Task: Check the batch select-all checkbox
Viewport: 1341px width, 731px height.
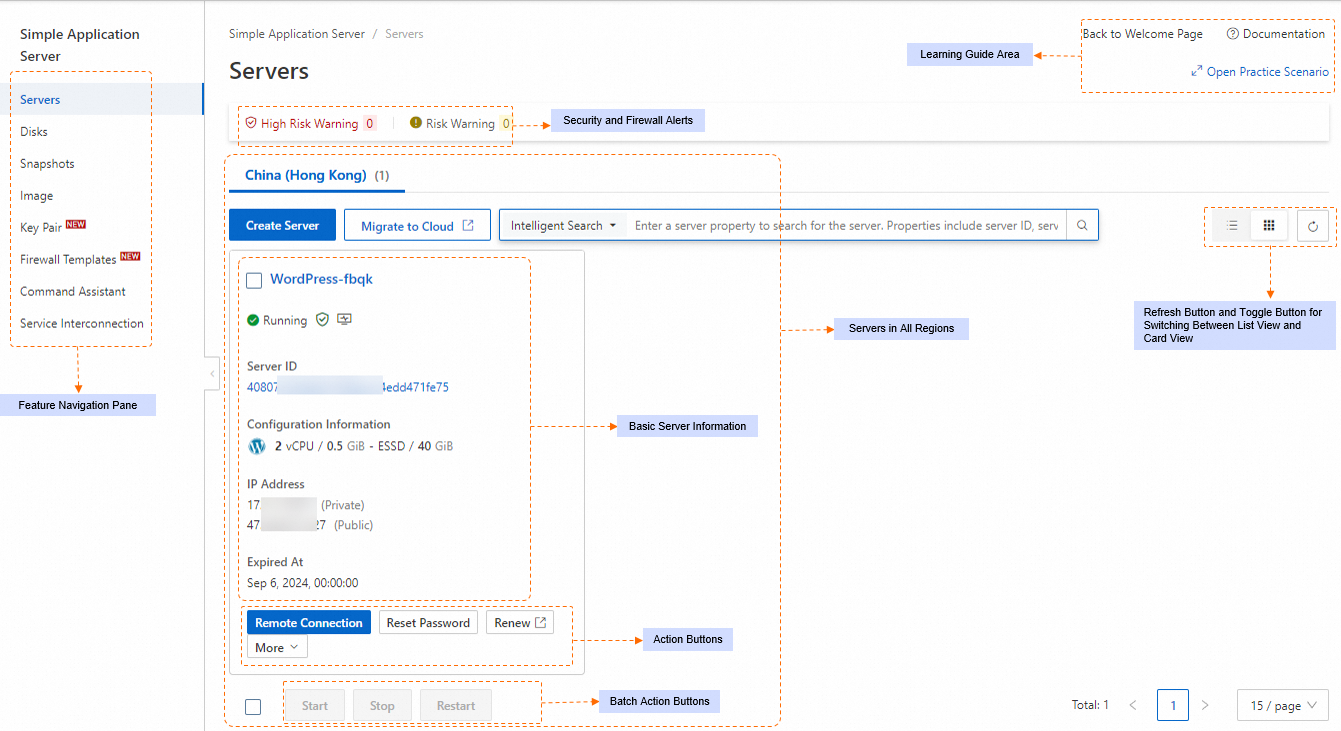Action: (x=253, y=706)
